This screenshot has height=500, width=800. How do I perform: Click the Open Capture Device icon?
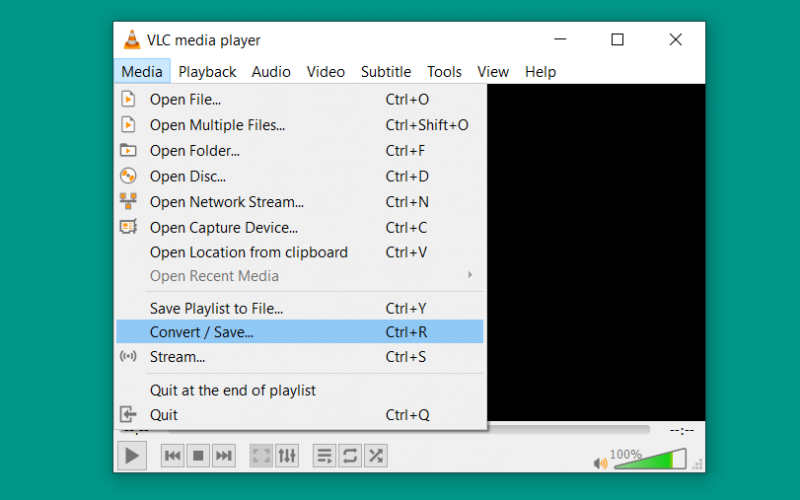[x=128, y=227]
